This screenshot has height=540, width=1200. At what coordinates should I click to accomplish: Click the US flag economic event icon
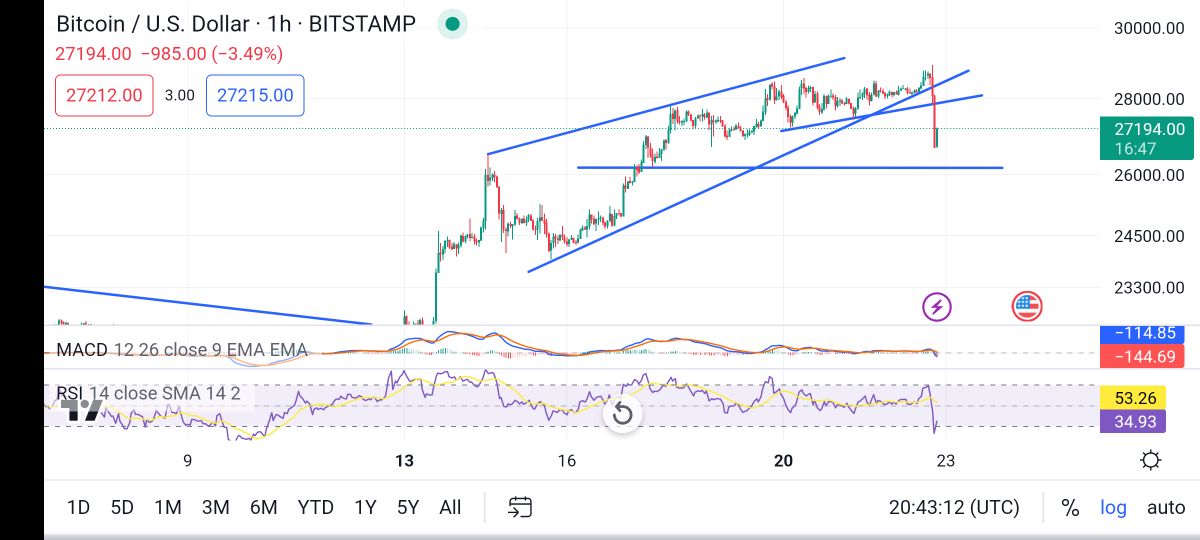point(1027,306)
